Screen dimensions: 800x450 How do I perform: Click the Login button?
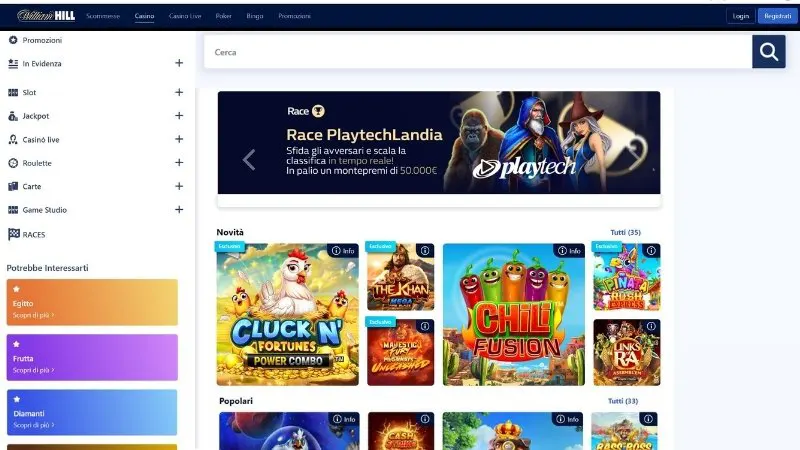pyautogui.click(x=740, y=16)
